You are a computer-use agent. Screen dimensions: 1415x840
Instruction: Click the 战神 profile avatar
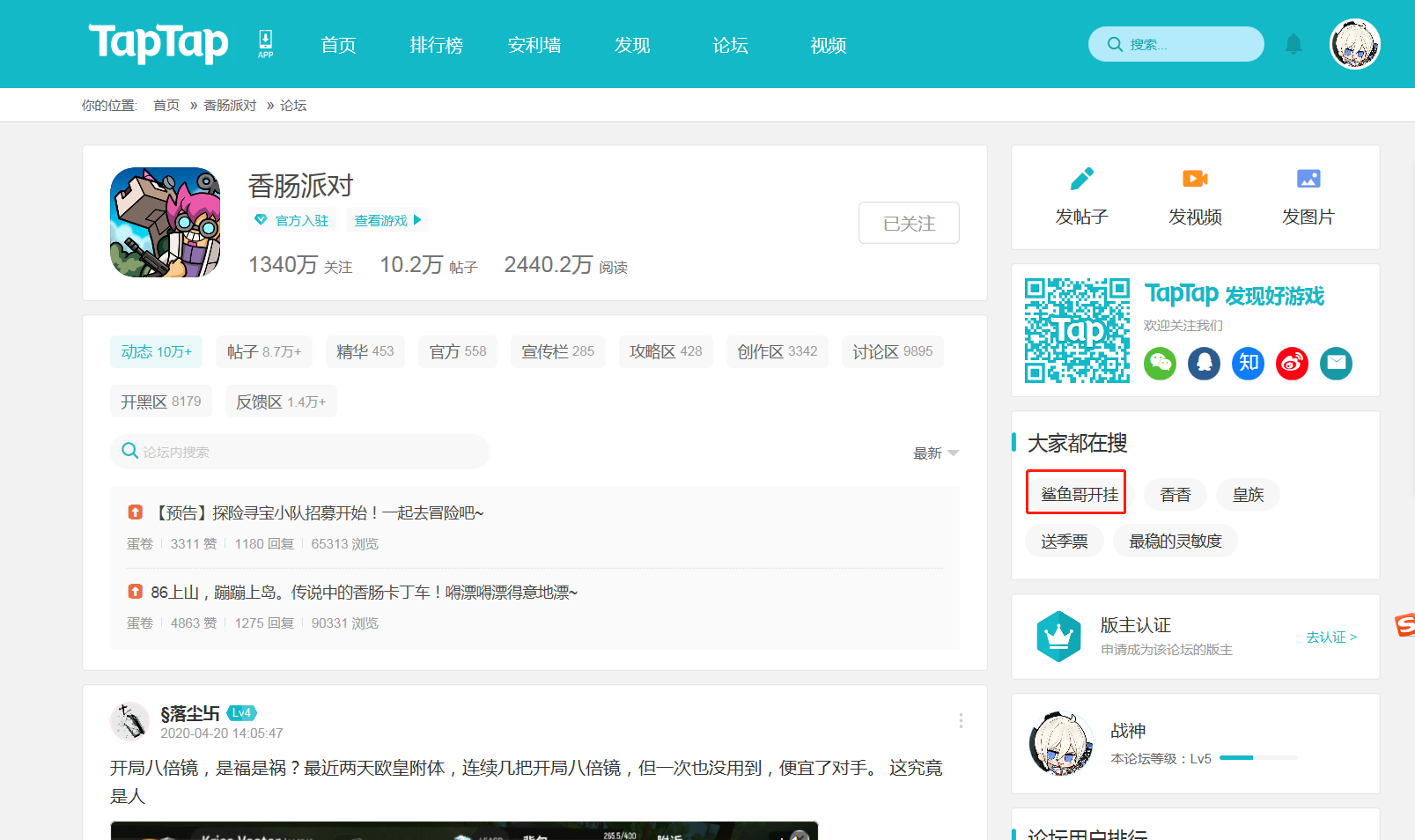[x=1062, y=743]
